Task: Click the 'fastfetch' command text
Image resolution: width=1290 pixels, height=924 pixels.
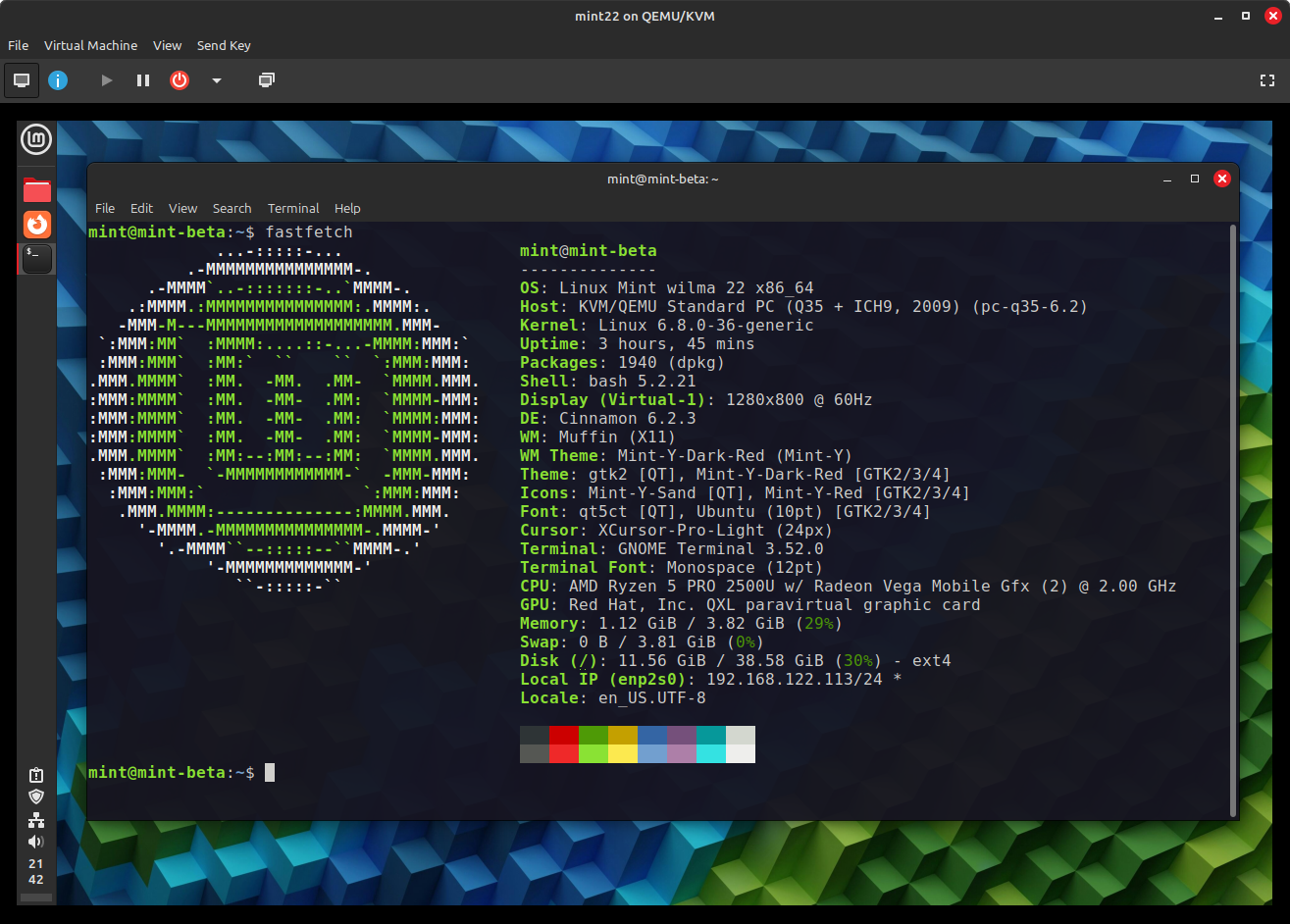Action: pyautogui.click(x=308, y=231)
